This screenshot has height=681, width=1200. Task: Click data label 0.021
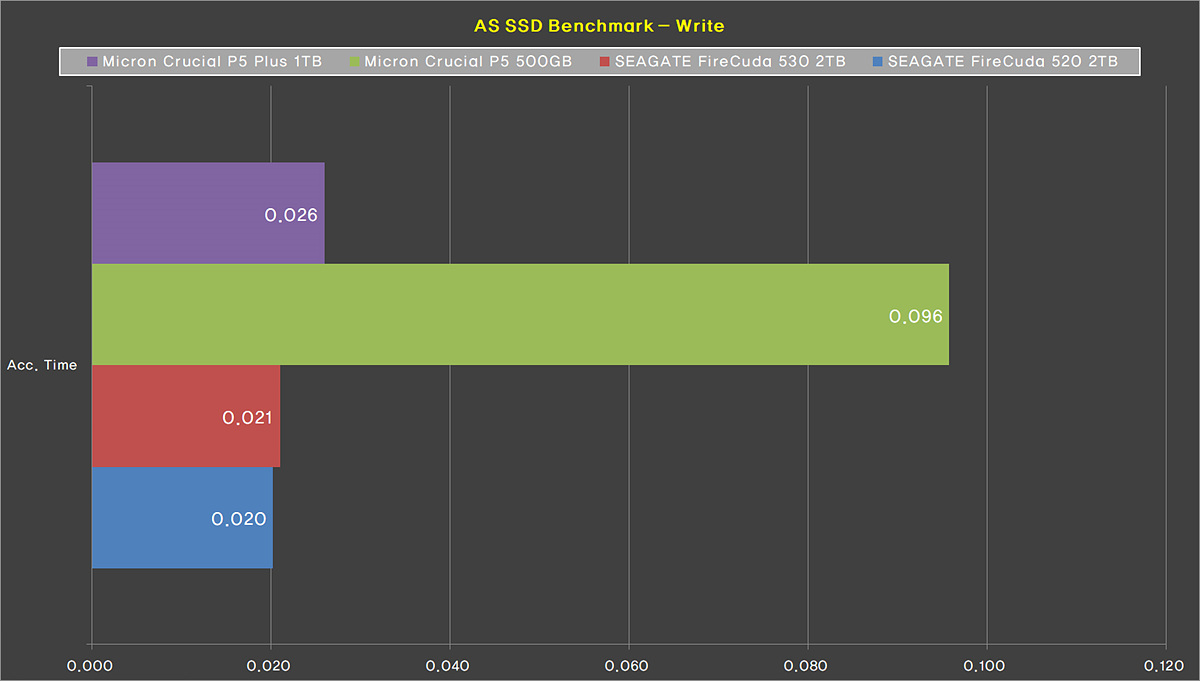247,418
